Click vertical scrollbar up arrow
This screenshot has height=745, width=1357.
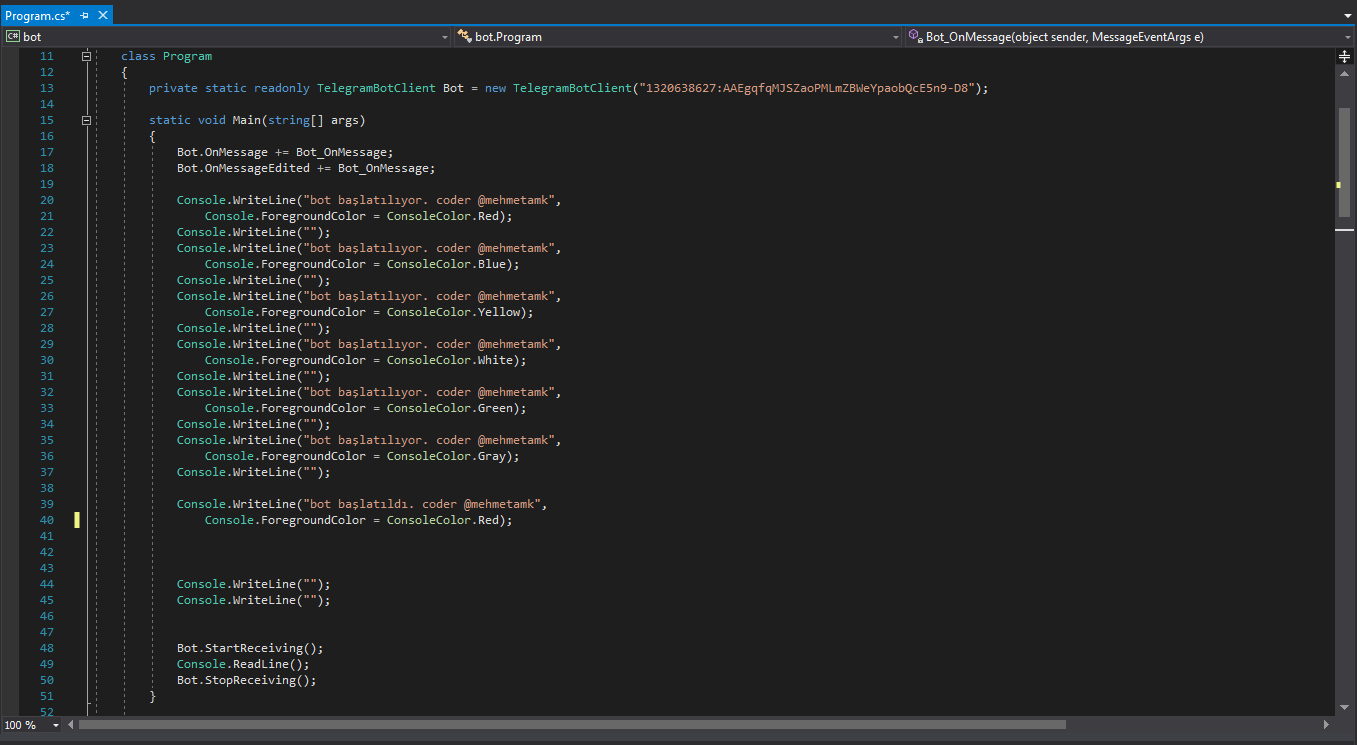1344,73
